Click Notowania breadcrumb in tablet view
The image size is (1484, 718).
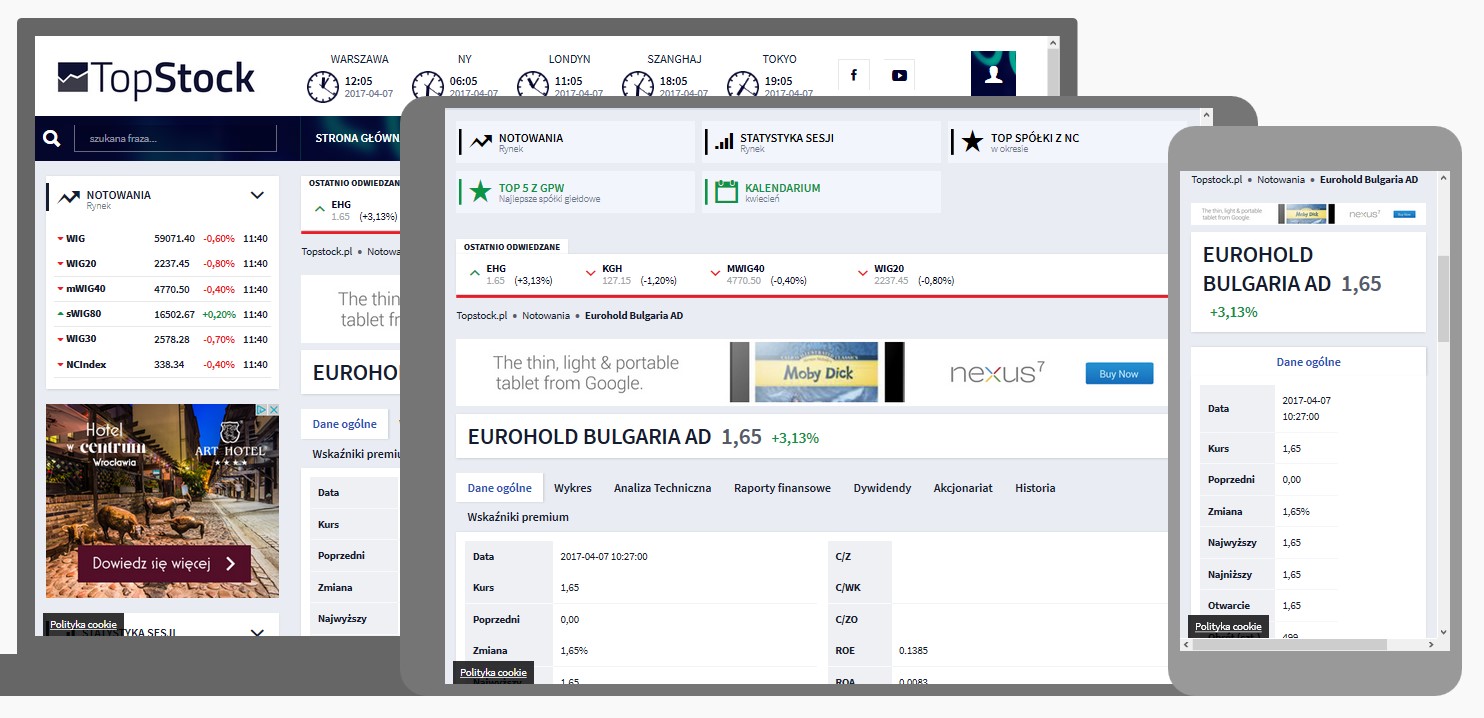(x=546, y=316)
